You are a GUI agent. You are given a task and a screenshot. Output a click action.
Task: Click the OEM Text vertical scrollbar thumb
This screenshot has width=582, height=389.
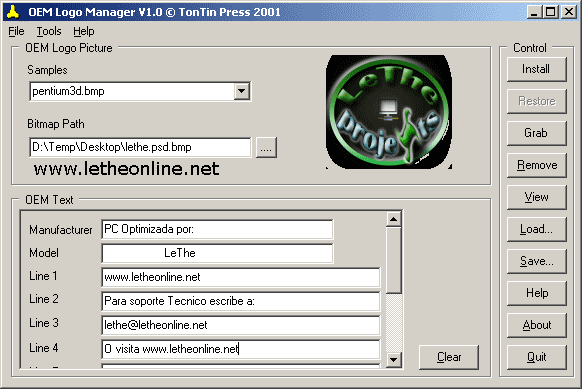[x=393, y=260]
